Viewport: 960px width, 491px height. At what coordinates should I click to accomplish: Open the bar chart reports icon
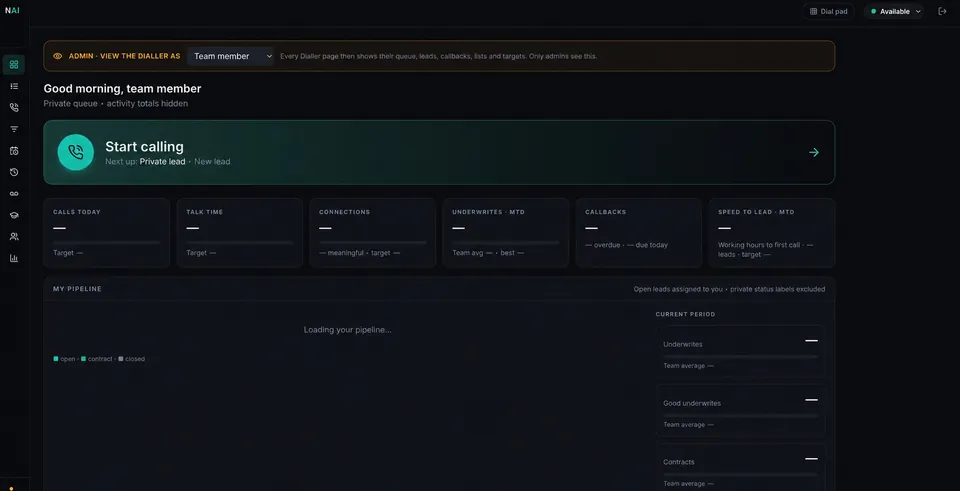[x=14, y=258]
